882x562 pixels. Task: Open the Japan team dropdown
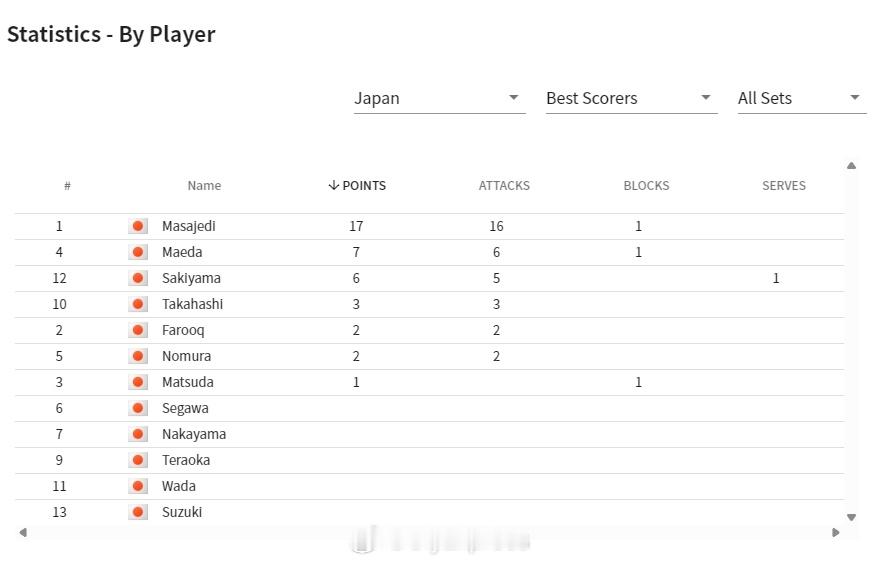[x=439, y=98]
